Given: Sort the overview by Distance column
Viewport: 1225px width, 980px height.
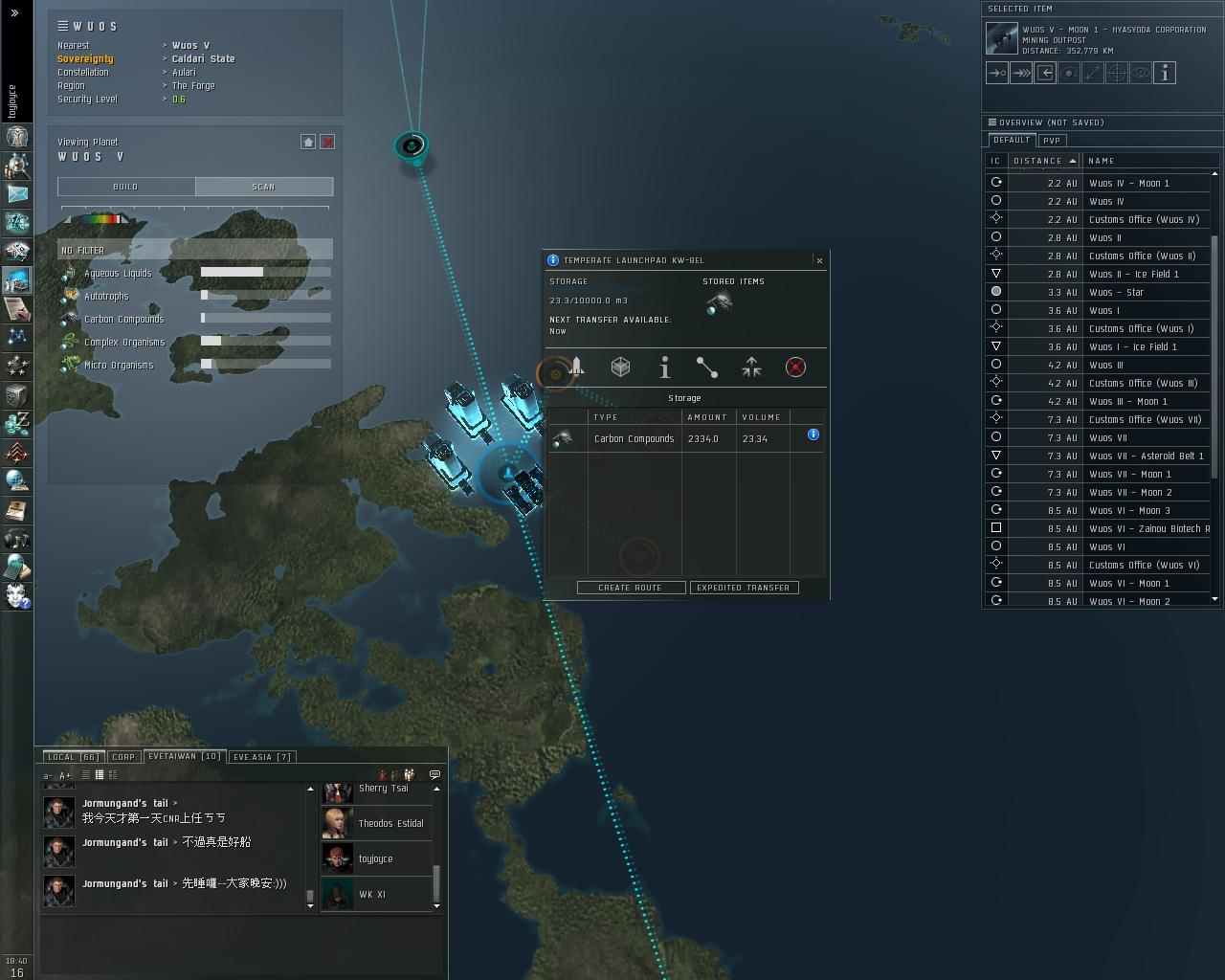Looking at the screenshot, I should point(1045,161).
